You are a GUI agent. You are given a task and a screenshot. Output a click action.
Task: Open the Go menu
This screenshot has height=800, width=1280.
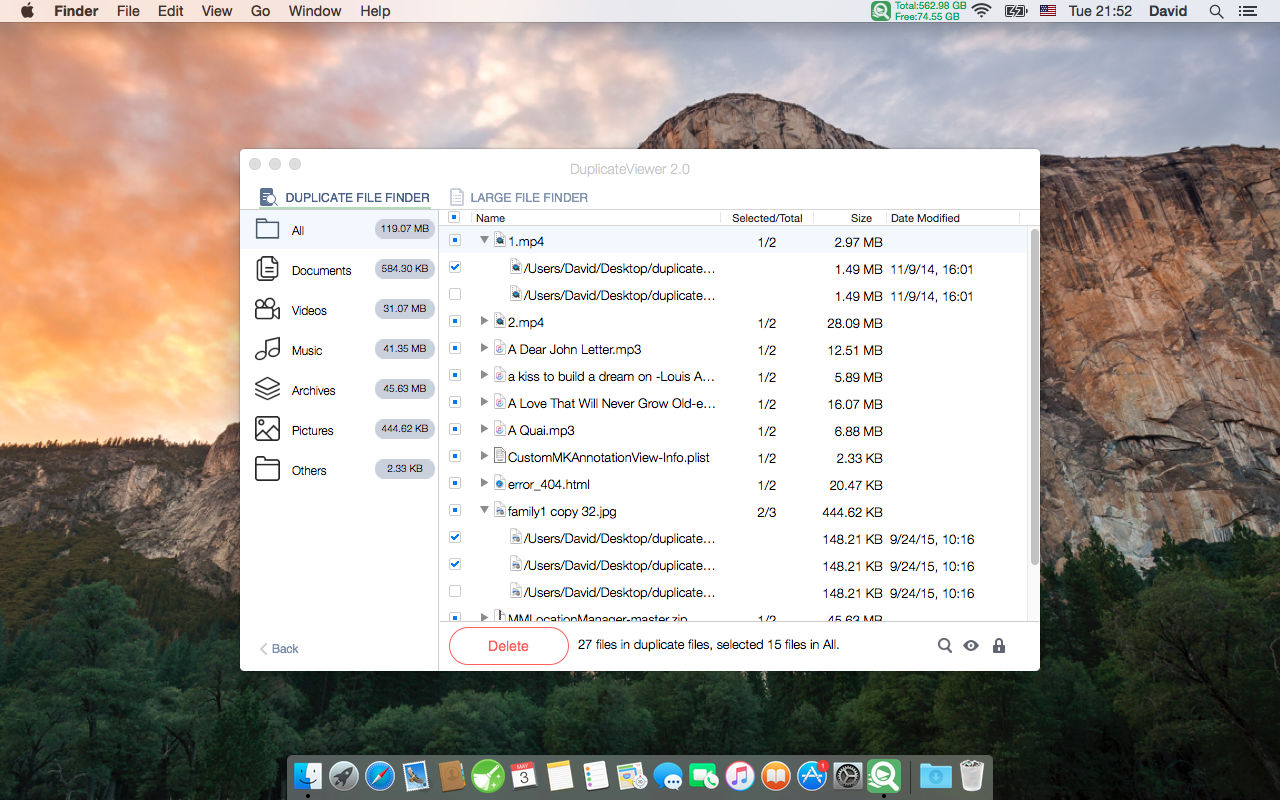point(261,11)
